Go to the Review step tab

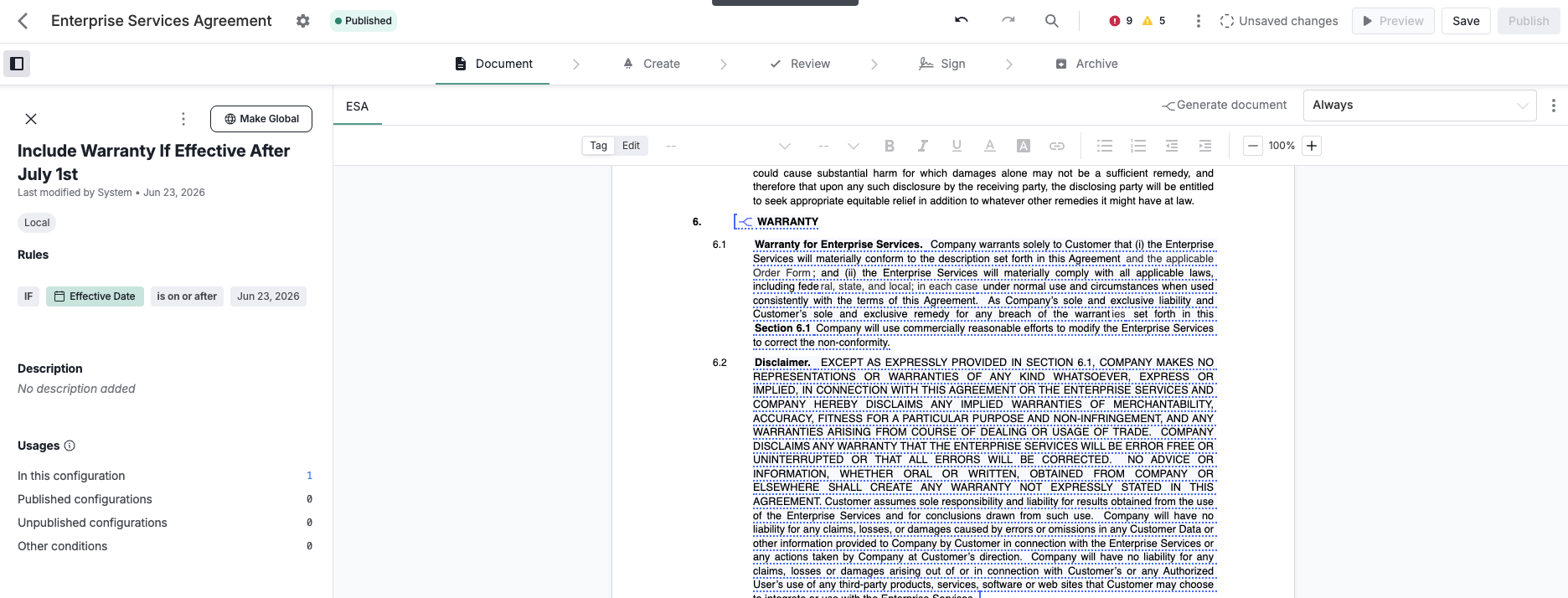[800, 64]
